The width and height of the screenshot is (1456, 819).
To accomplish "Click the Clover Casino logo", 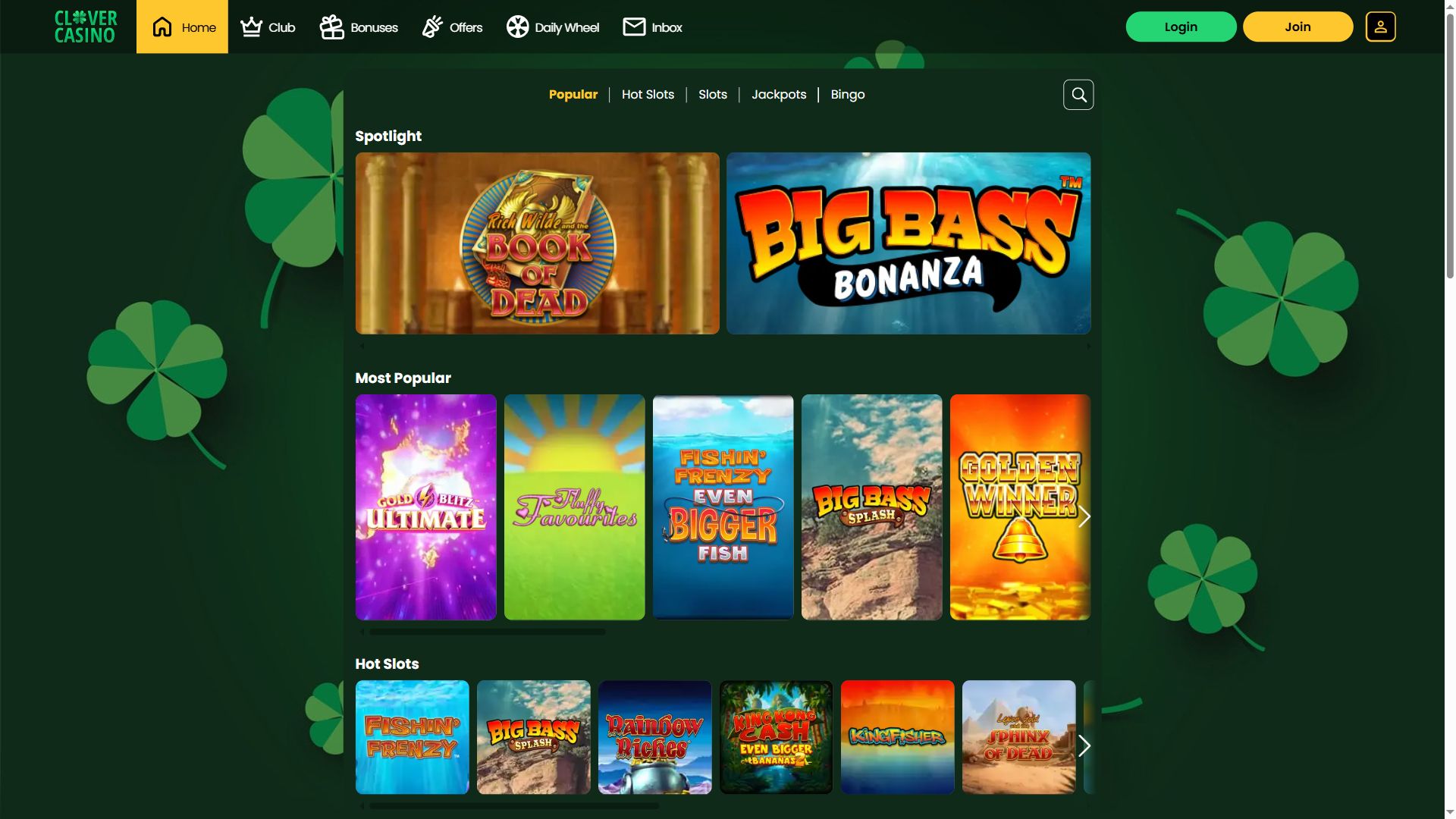I will tap(86, 27).
